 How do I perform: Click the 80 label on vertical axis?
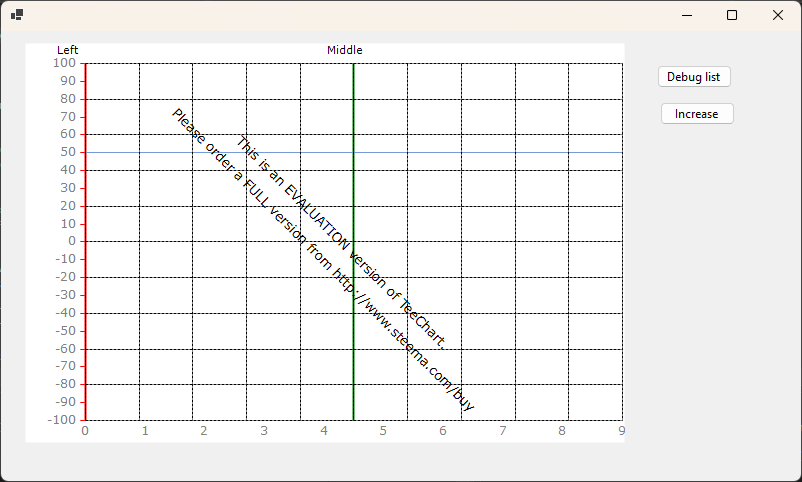[68, 99]
